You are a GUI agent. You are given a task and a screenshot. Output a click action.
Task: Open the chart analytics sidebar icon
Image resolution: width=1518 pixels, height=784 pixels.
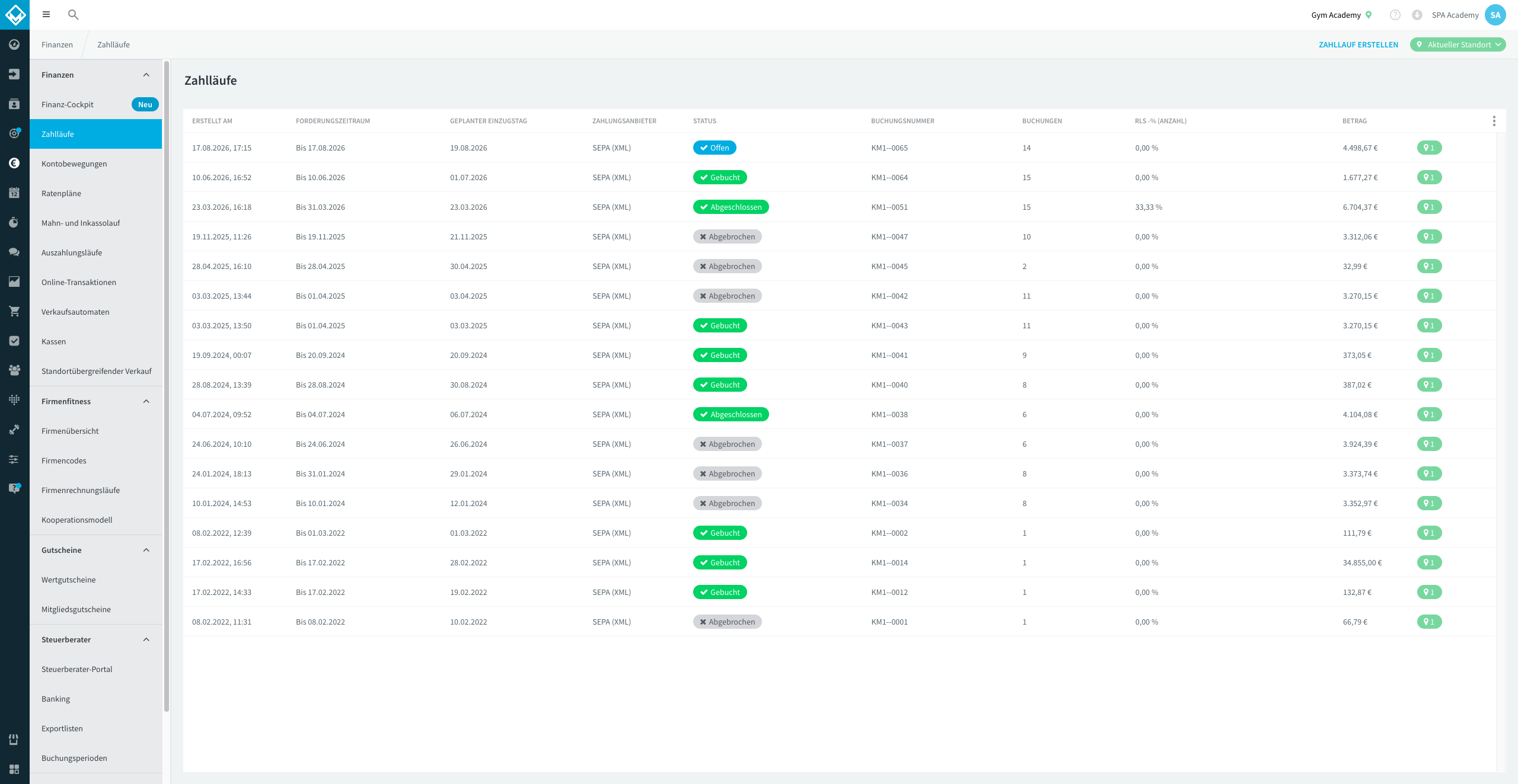coord(14,281)
